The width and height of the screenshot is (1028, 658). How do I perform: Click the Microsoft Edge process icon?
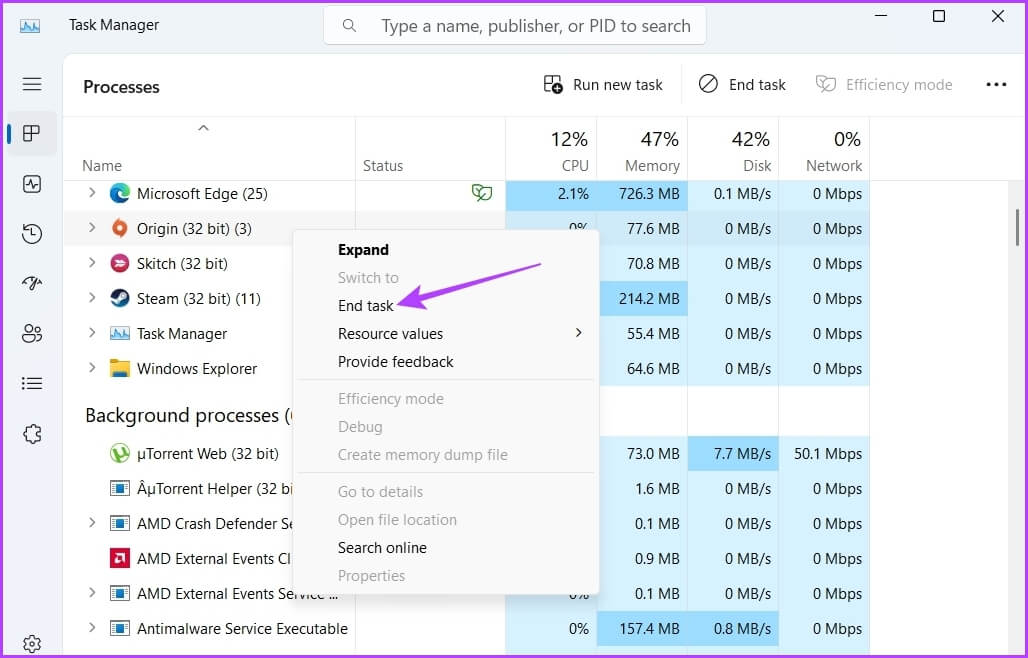coord(119,193)
